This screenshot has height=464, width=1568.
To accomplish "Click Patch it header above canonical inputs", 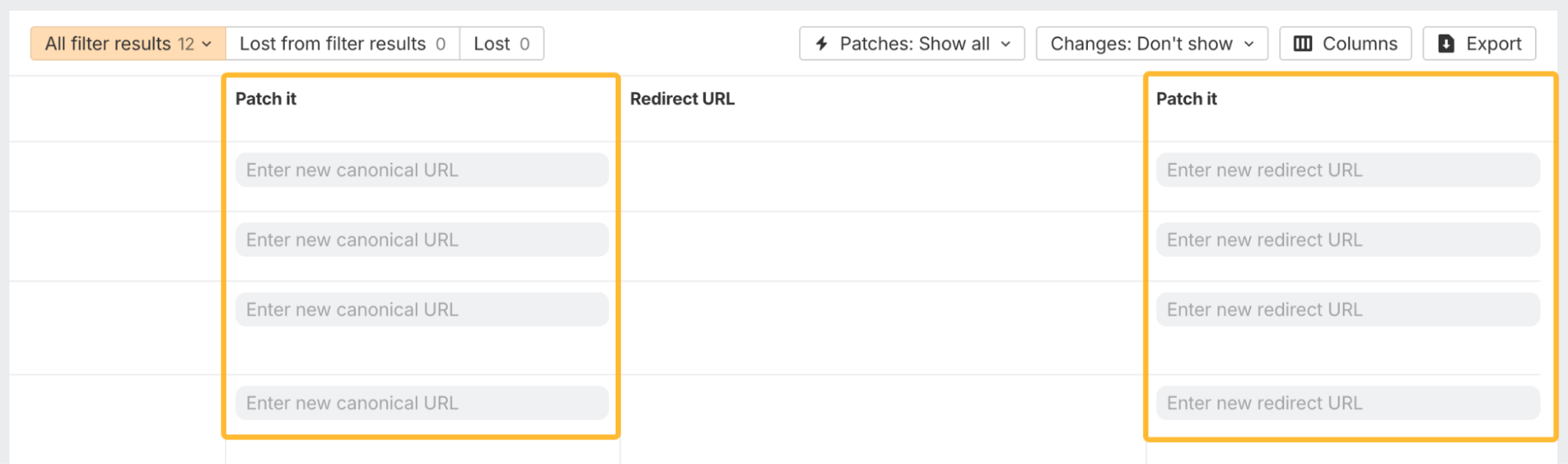I will pyautogui.click(x=266, y=99).
